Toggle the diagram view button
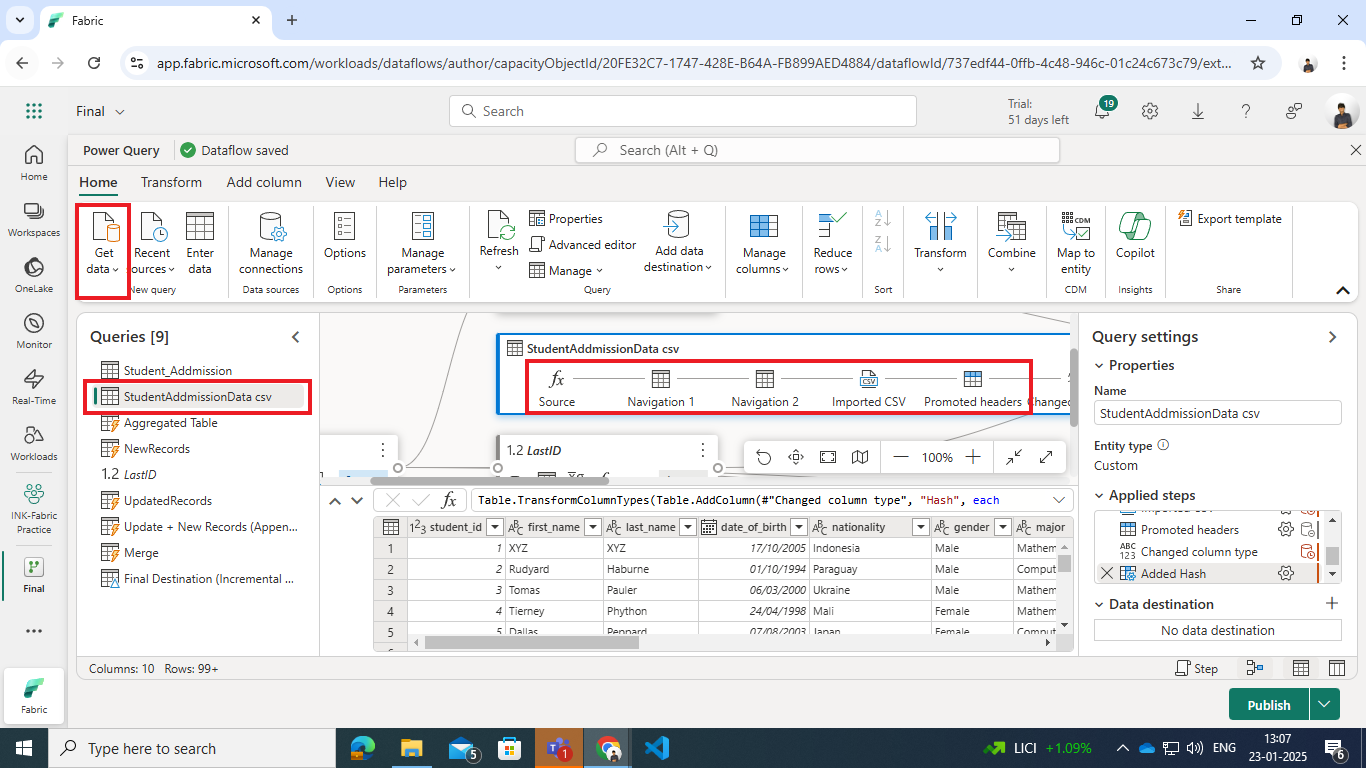Screen dimensions: 1366x768 coord(1255,668)
